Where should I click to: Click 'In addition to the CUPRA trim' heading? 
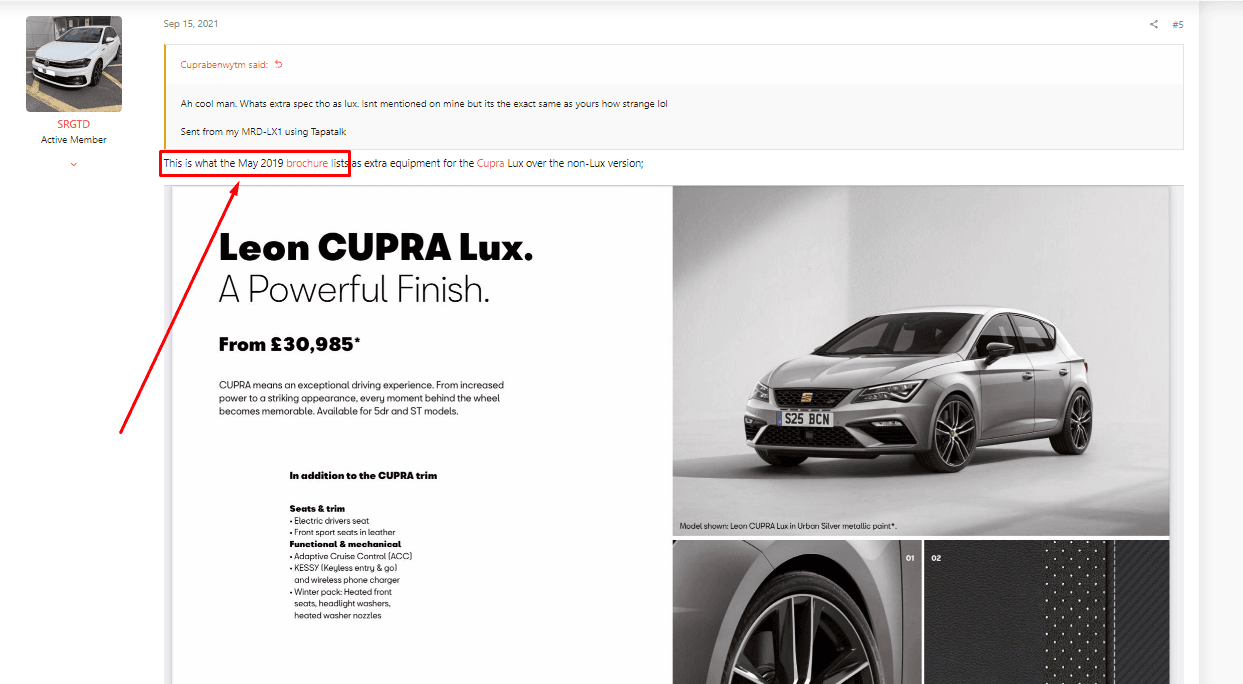pyautogui.click(x=363, y=476)
